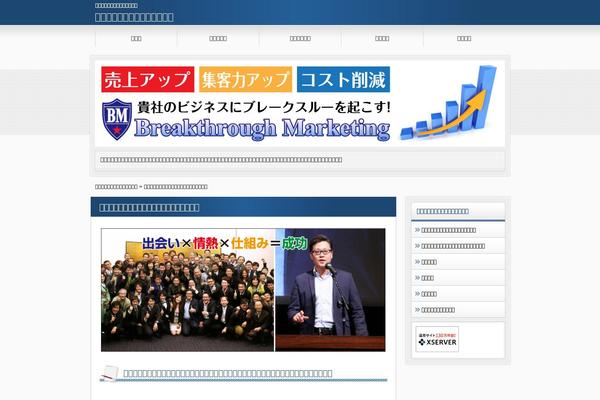Select the middle item of the five navigation menu items
This screenshot has width=600, height=400.
pos(300,38)
